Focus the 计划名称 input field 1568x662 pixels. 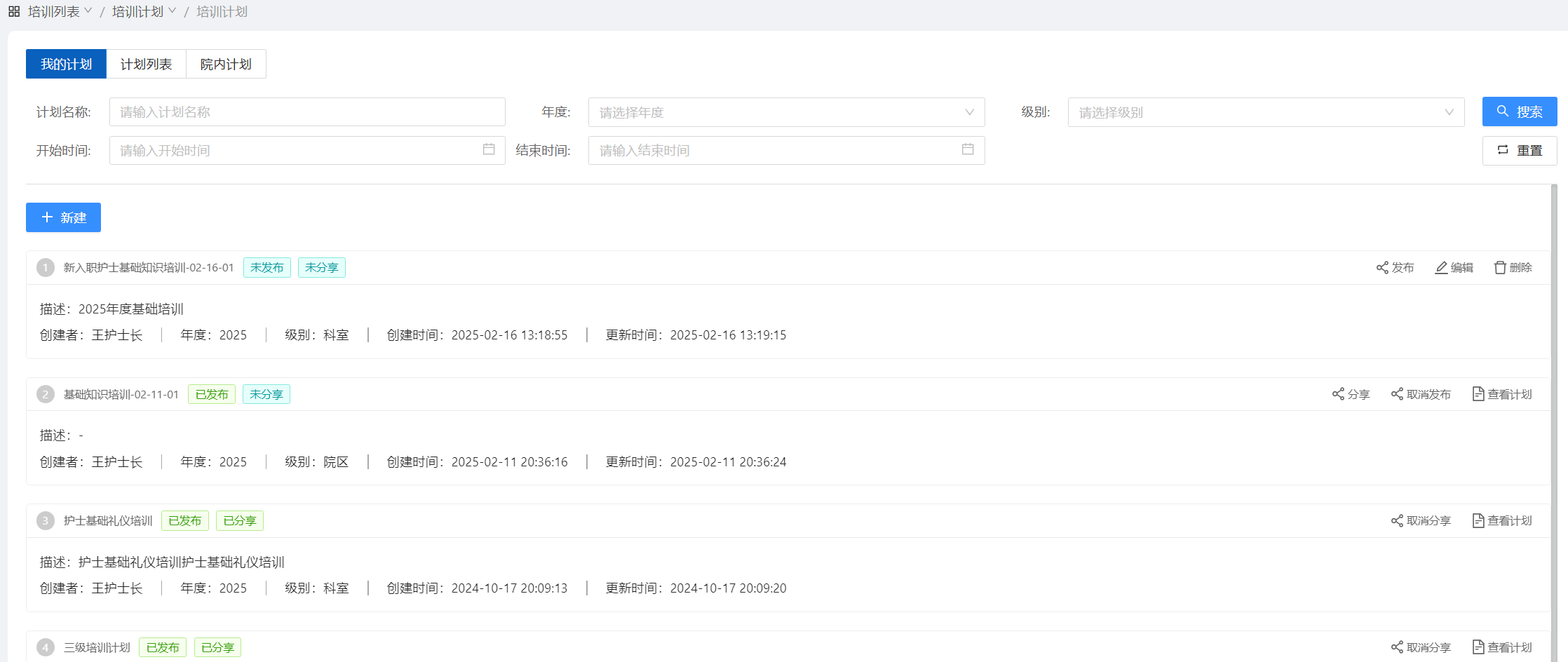pyautogui.click(x=306, y=112)
